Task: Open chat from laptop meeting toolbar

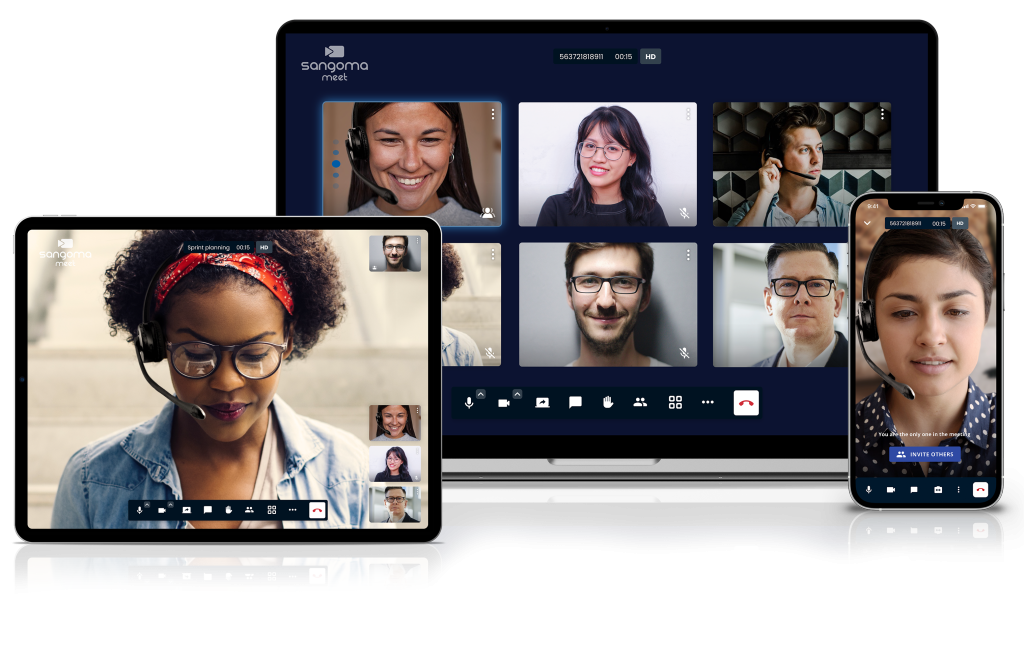Action: 575,402
